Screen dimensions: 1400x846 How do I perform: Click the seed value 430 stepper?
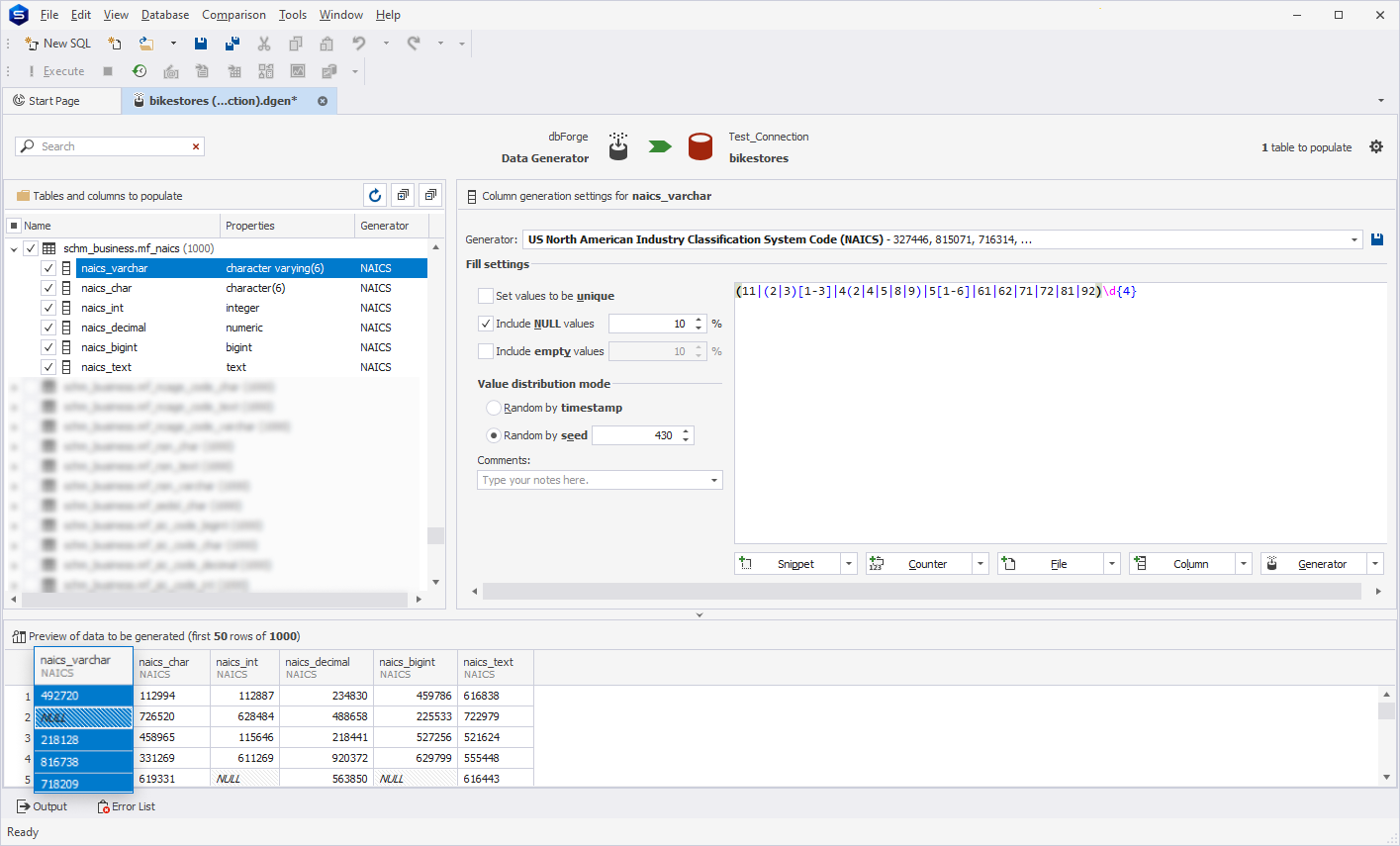(x=686, y=435)
